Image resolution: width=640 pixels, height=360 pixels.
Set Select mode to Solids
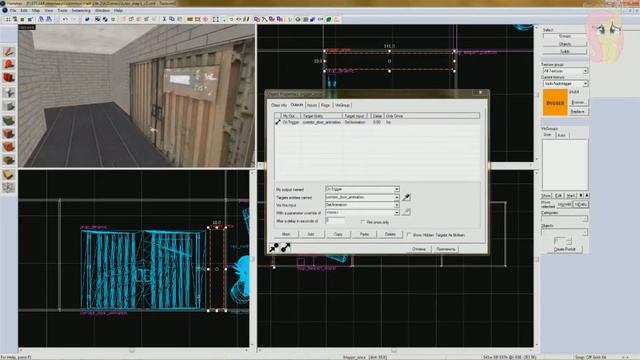pos(565,52)
